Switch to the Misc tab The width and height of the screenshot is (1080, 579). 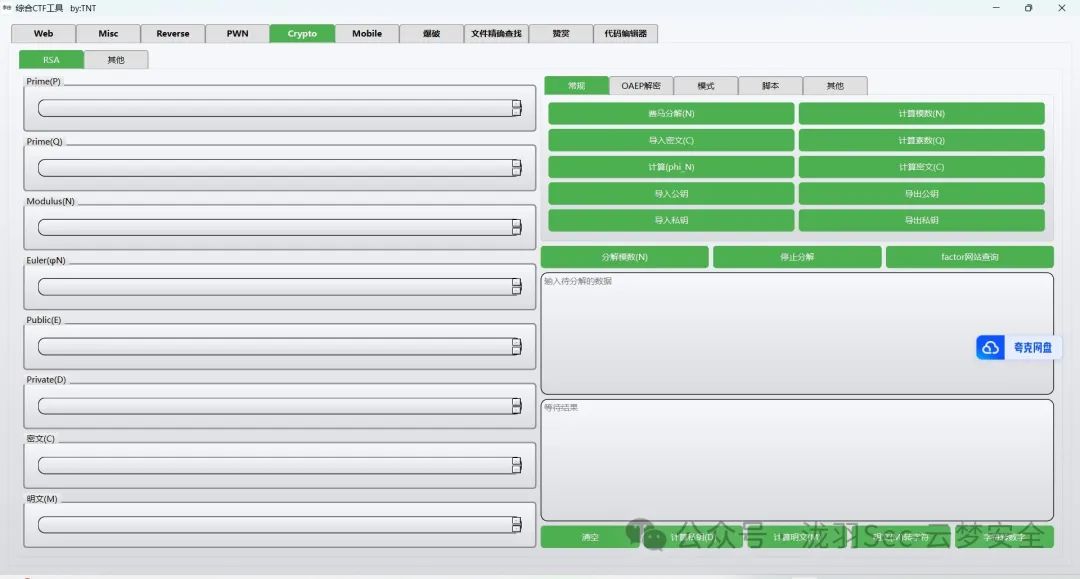[108, 34]
